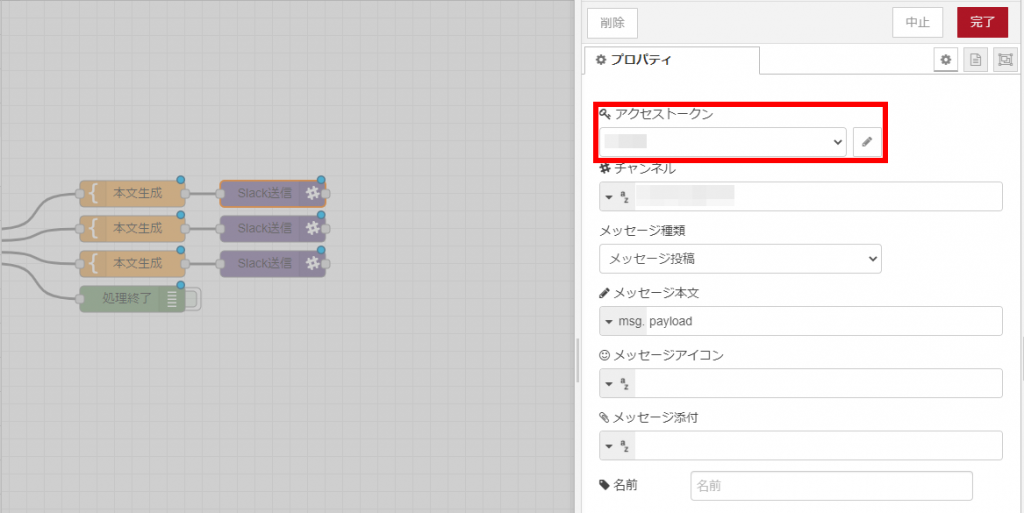The image size is (1024, 513).
Task: Open node settings gear icon tab
Action: click(x=945, y=60)
